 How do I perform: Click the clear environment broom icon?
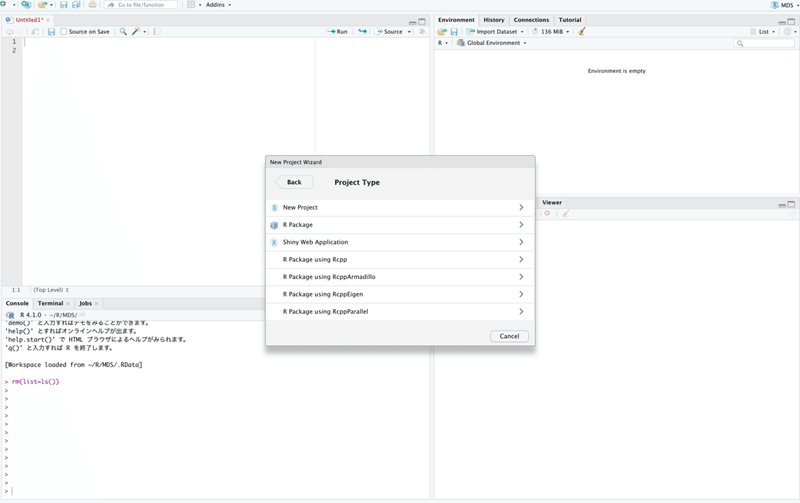582,32
